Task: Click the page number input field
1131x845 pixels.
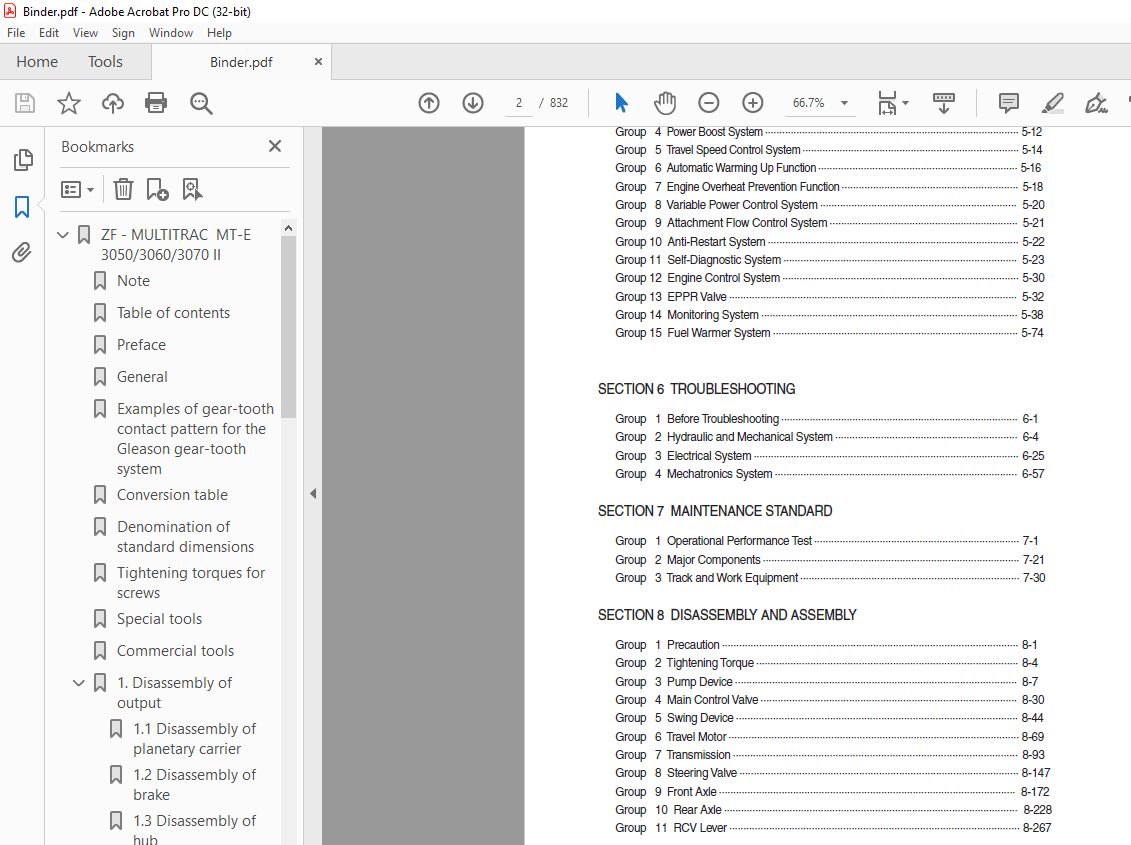Action: (x=519, y=103)
